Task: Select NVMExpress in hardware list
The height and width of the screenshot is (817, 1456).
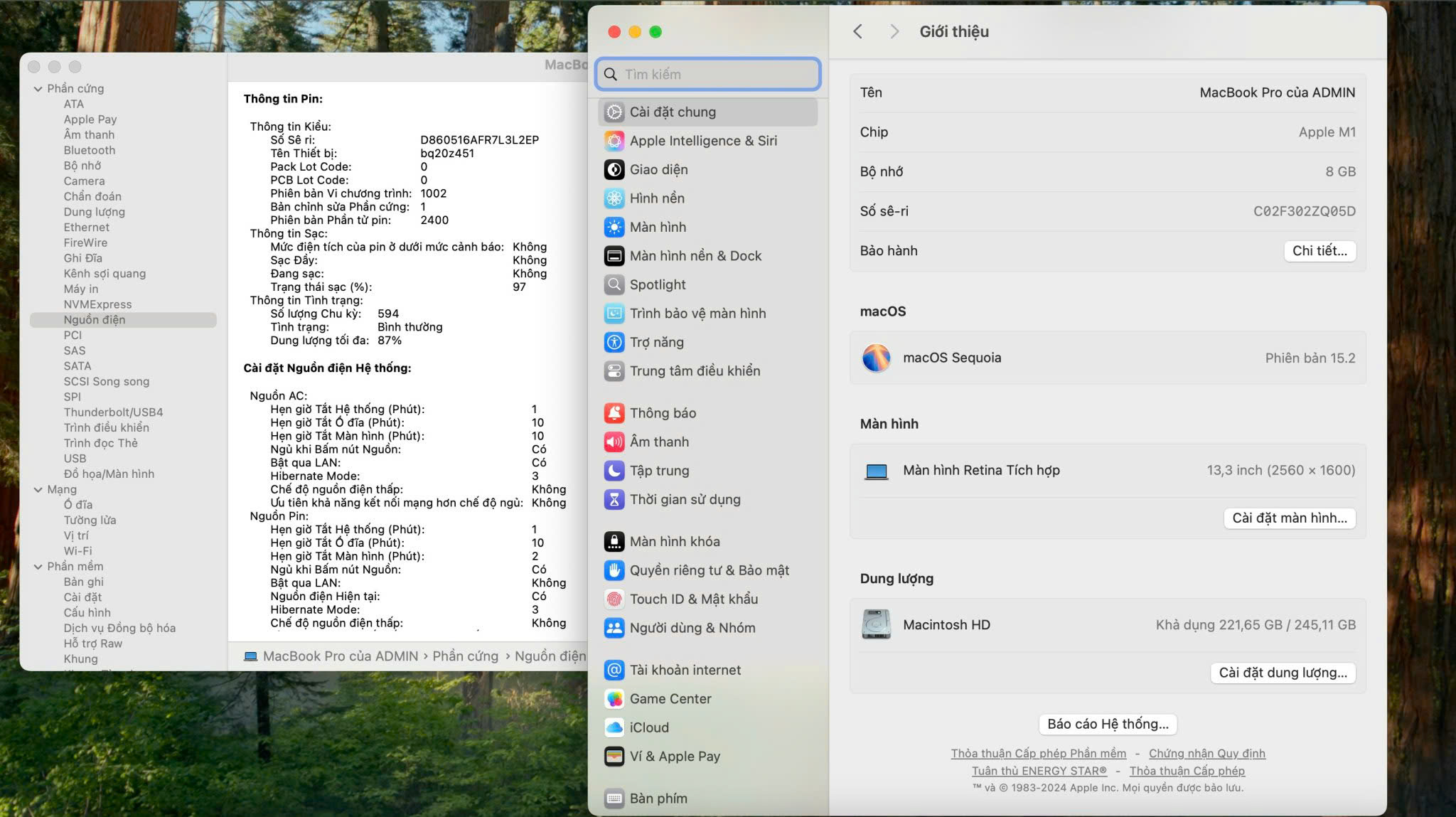Action: tap(97, 304)
